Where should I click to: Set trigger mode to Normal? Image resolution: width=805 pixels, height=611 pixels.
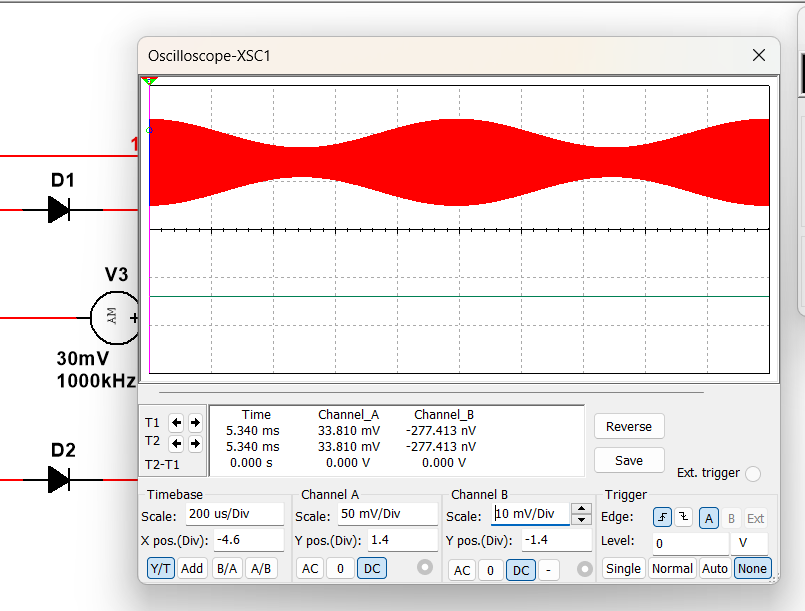tap(672, 568)
